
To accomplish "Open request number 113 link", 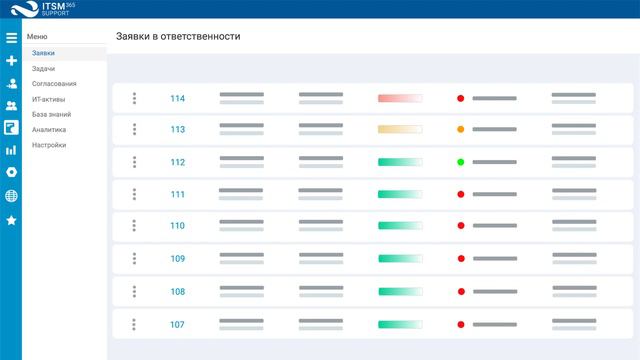I will pos(178,129).
